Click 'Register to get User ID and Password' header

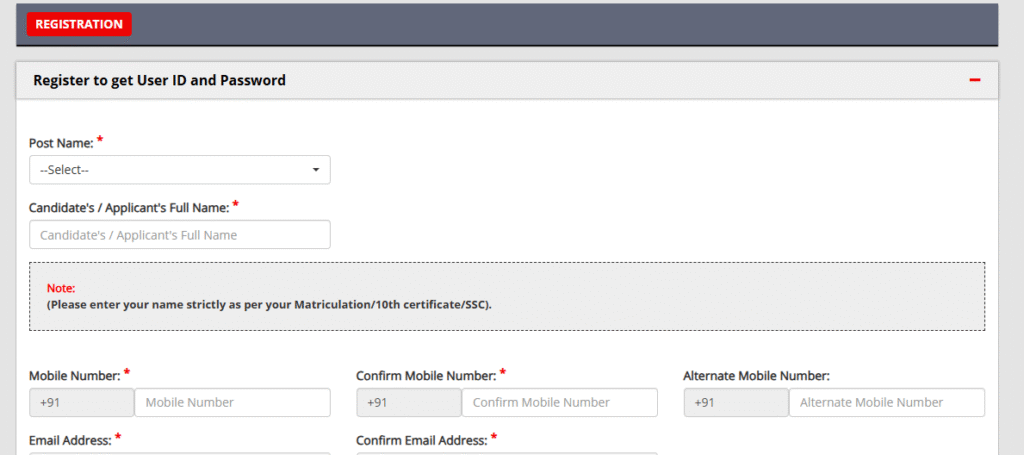160,80
